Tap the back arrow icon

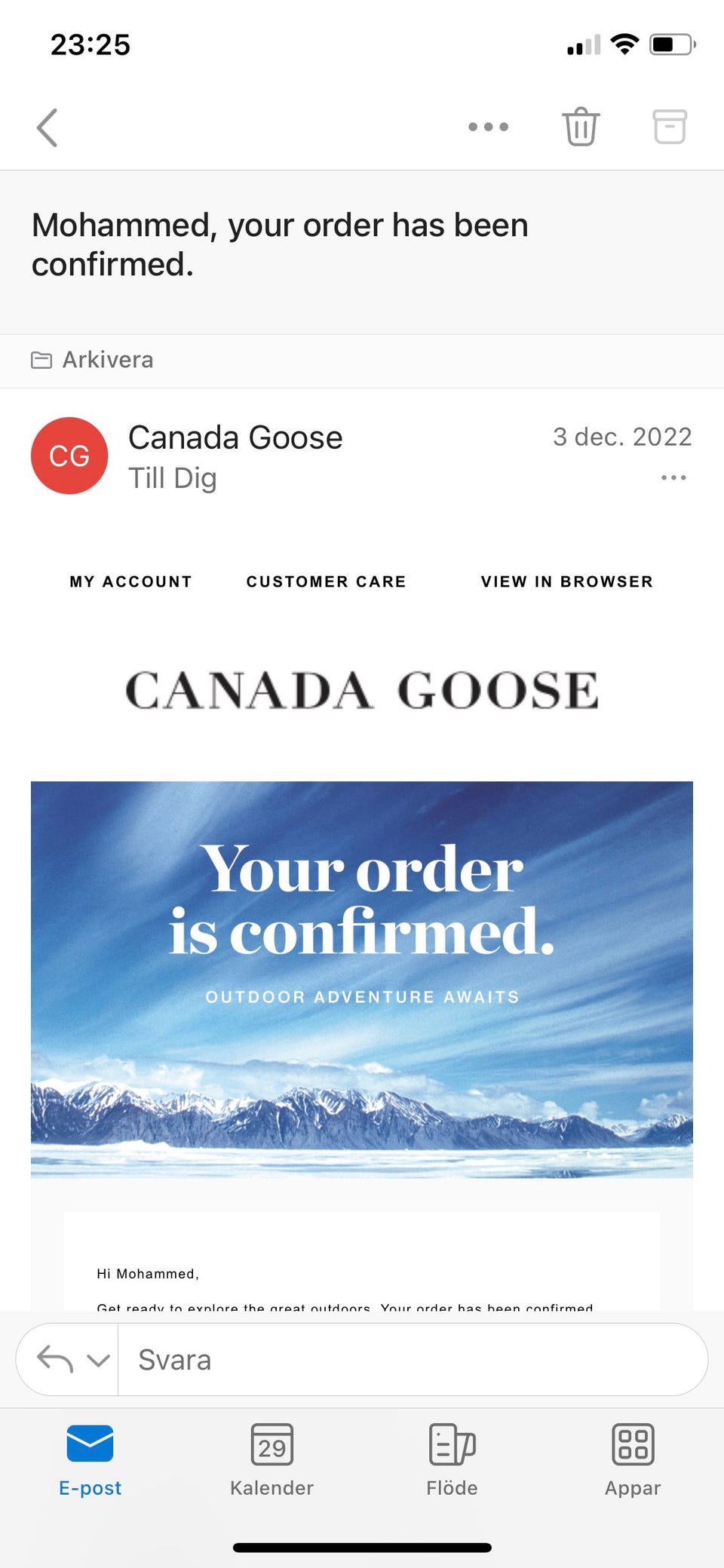48,127
